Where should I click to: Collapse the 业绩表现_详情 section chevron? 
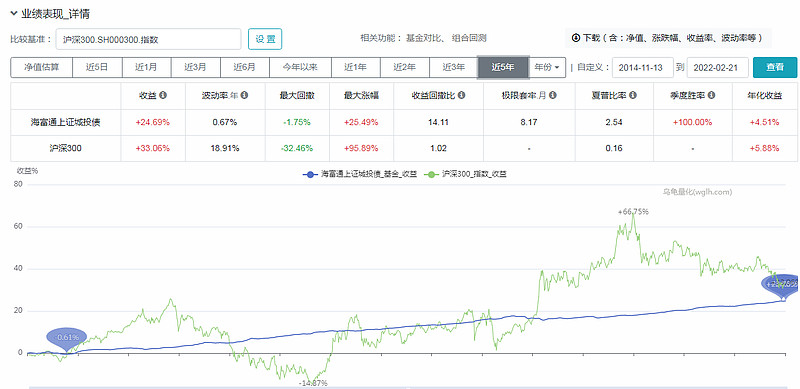[14, 14]
